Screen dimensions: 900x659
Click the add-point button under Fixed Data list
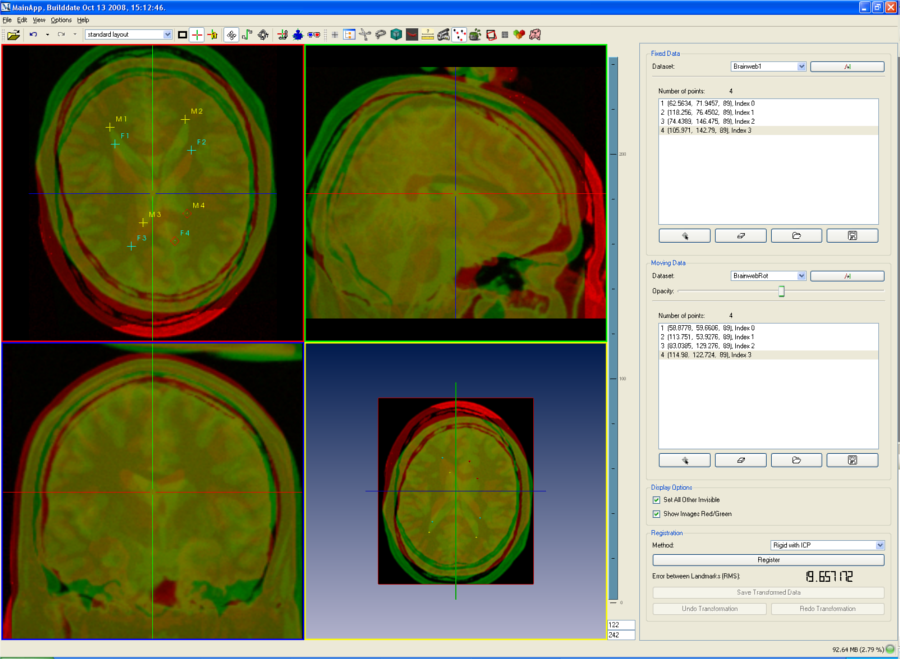[685, 236]
